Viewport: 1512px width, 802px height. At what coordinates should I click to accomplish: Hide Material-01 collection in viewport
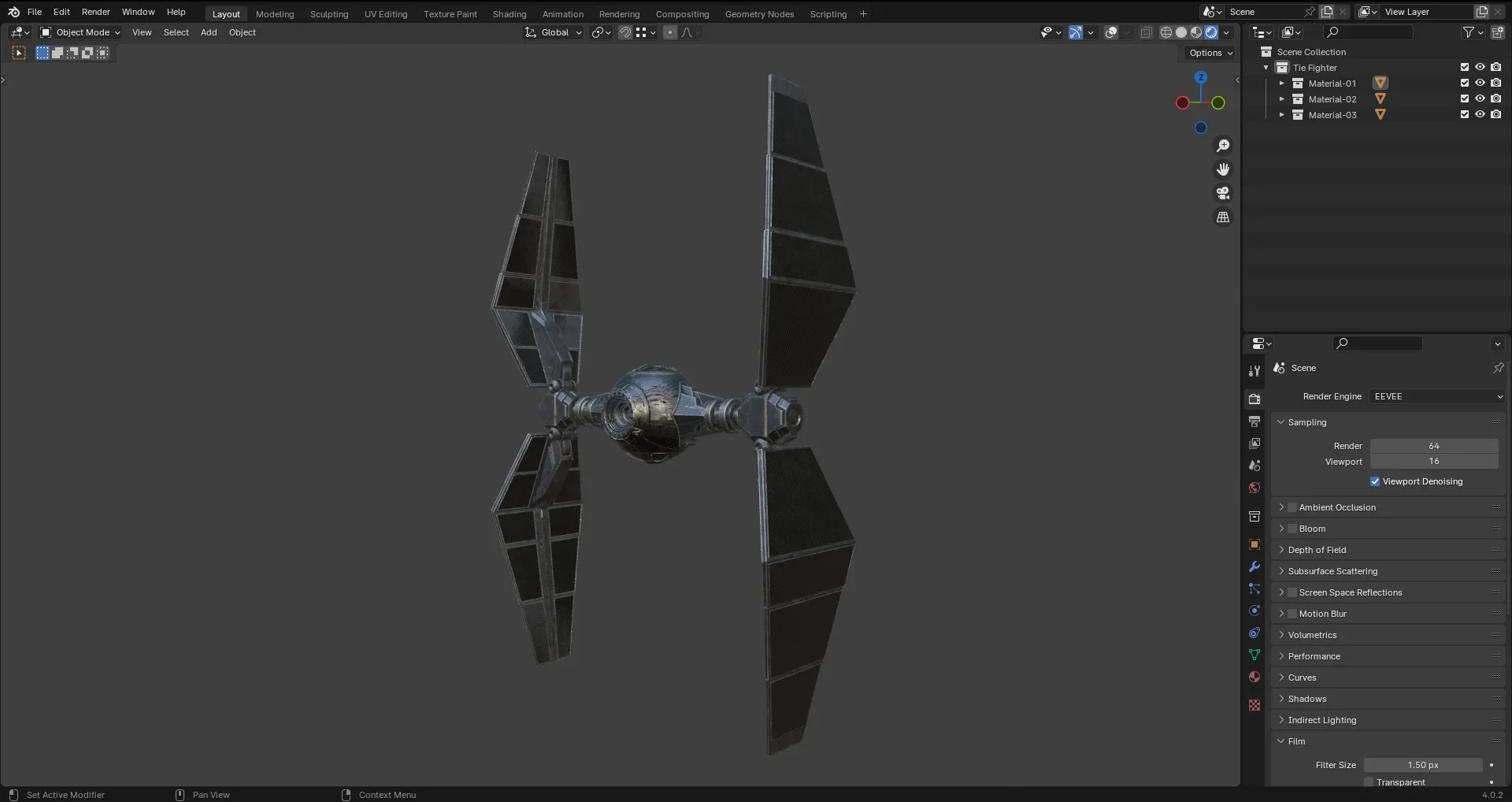[x=1480, y=83]
